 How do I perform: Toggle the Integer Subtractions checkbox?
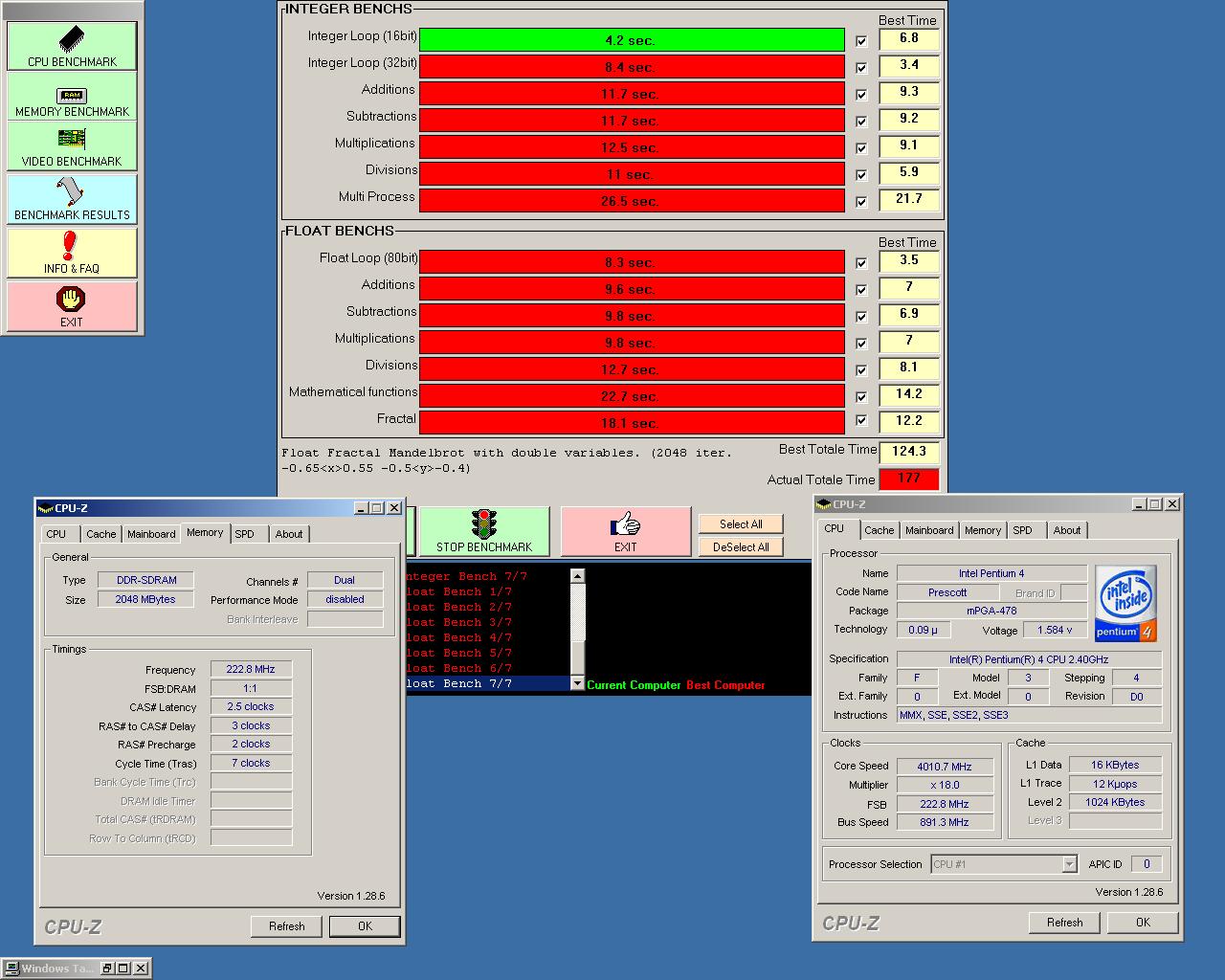coord(861,122)
